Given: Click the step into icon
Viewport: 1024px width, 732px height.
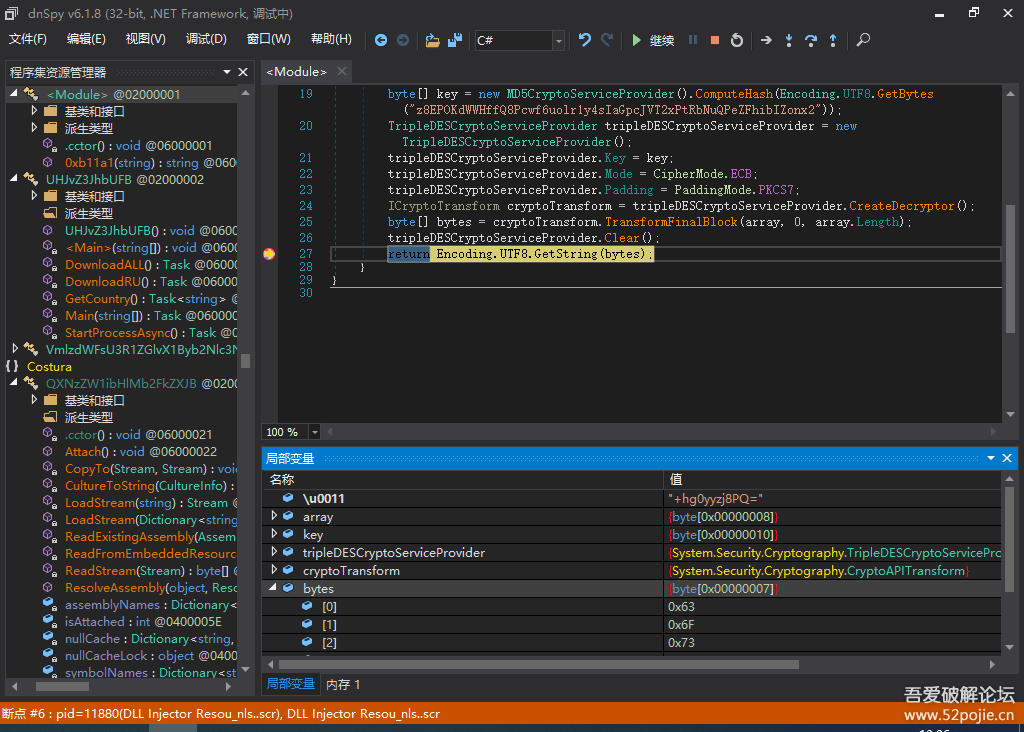Looking at the screenshot, I should point(789,40).
